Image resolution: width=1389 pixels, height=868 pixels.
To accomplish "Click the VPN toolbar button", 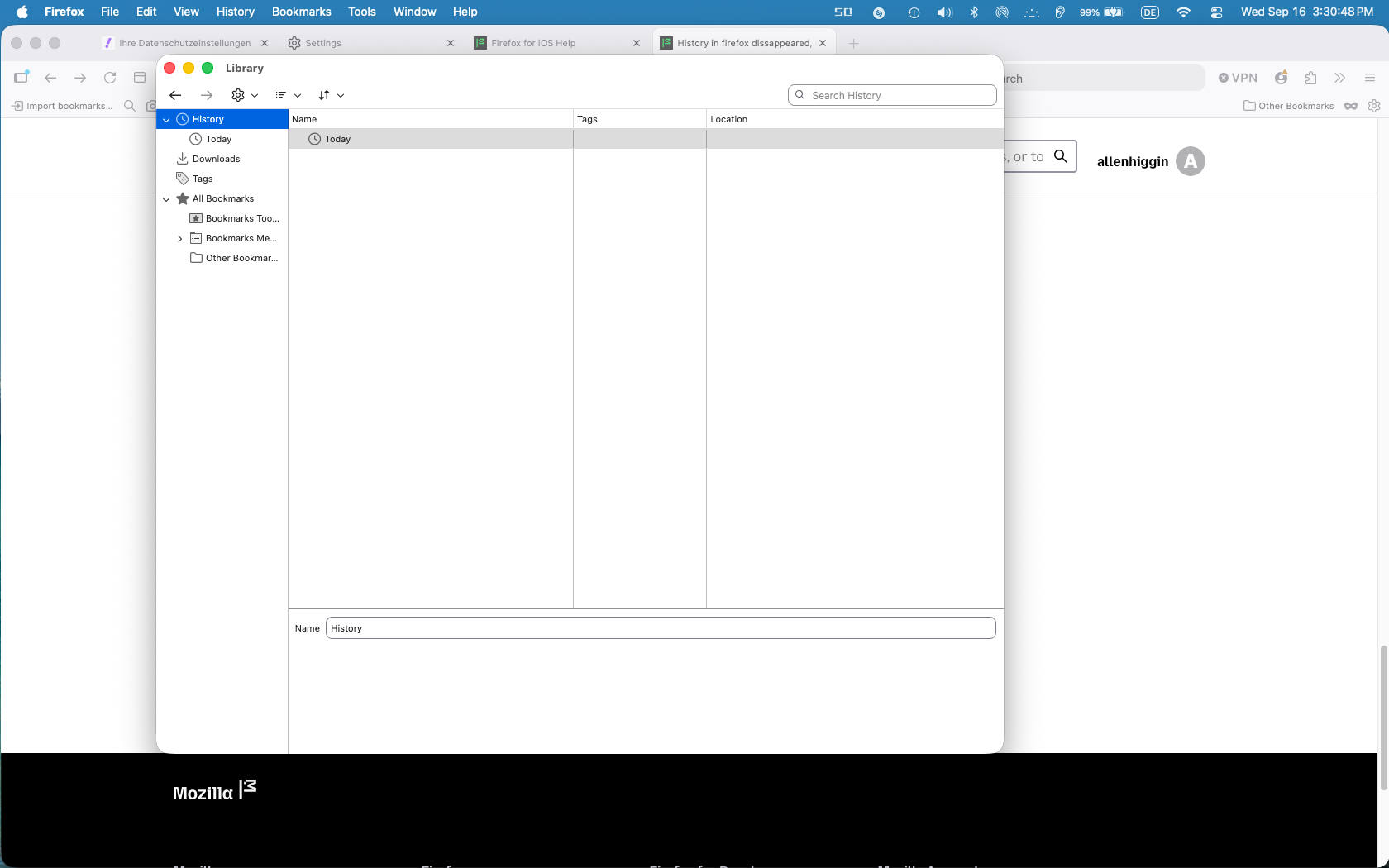I will click(x=1238, y=78).
